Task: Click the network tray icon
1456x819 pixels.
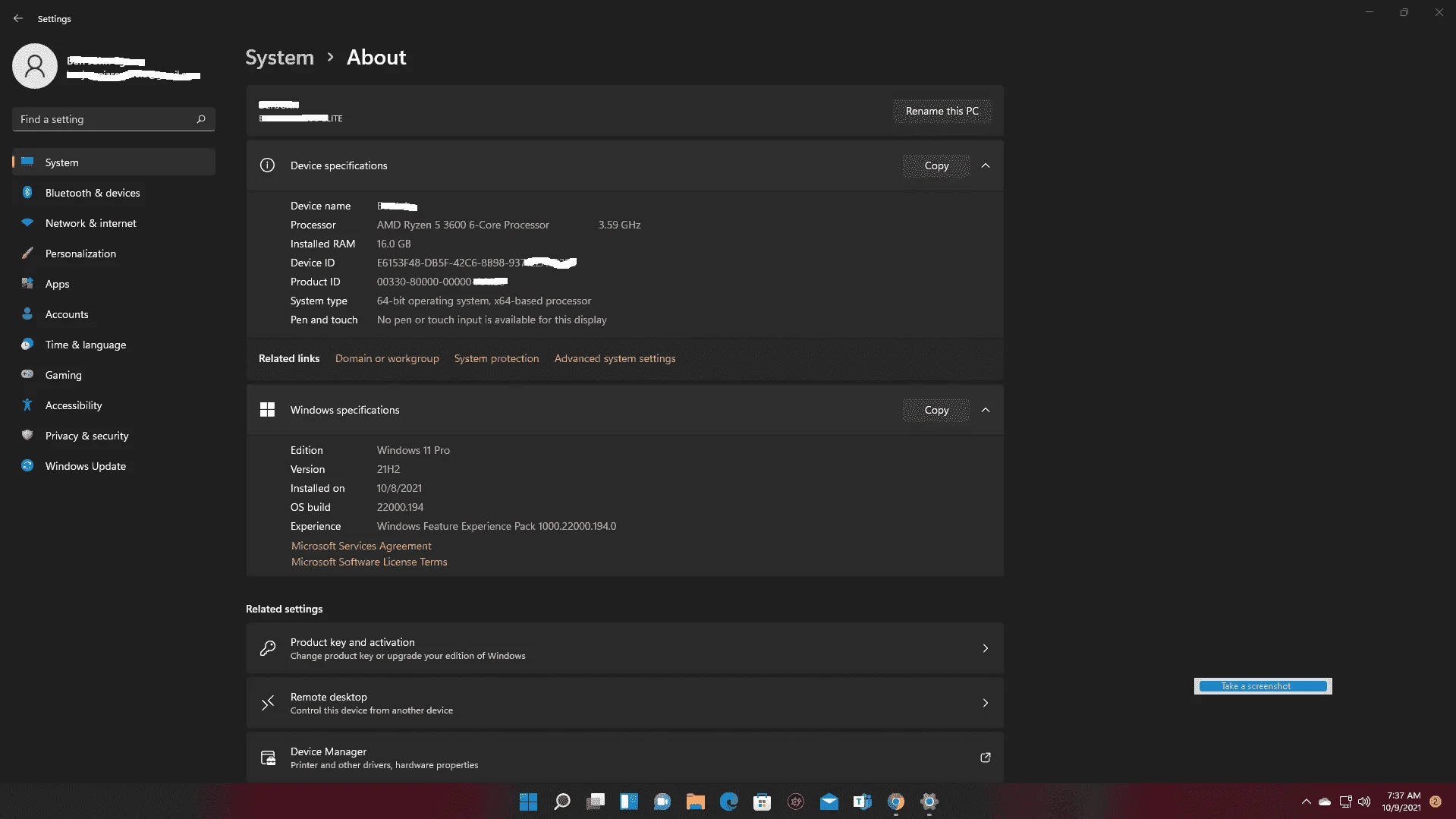Action: pyautogui.click(x=1345, y=802)
